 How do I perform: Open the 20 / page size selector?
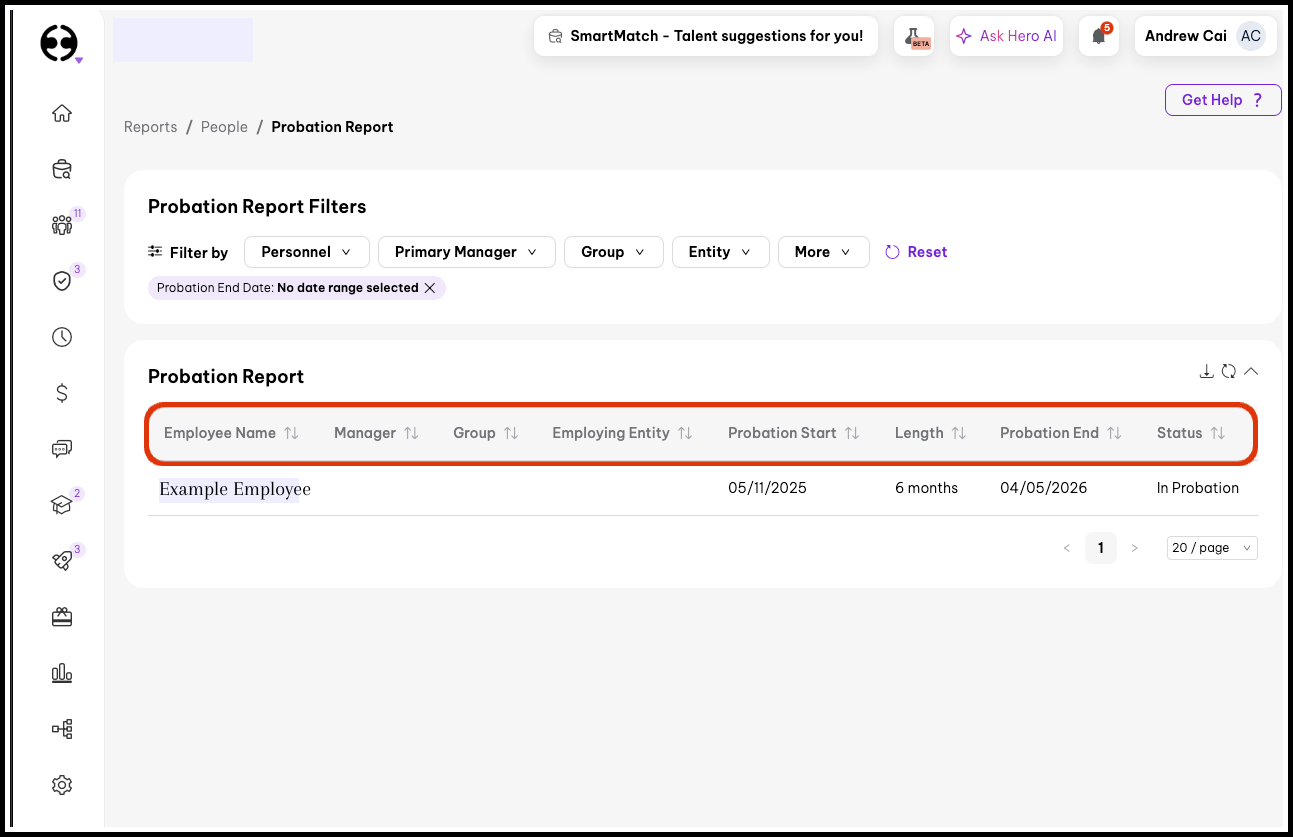pyautogui.click(x=1211, y=548)
